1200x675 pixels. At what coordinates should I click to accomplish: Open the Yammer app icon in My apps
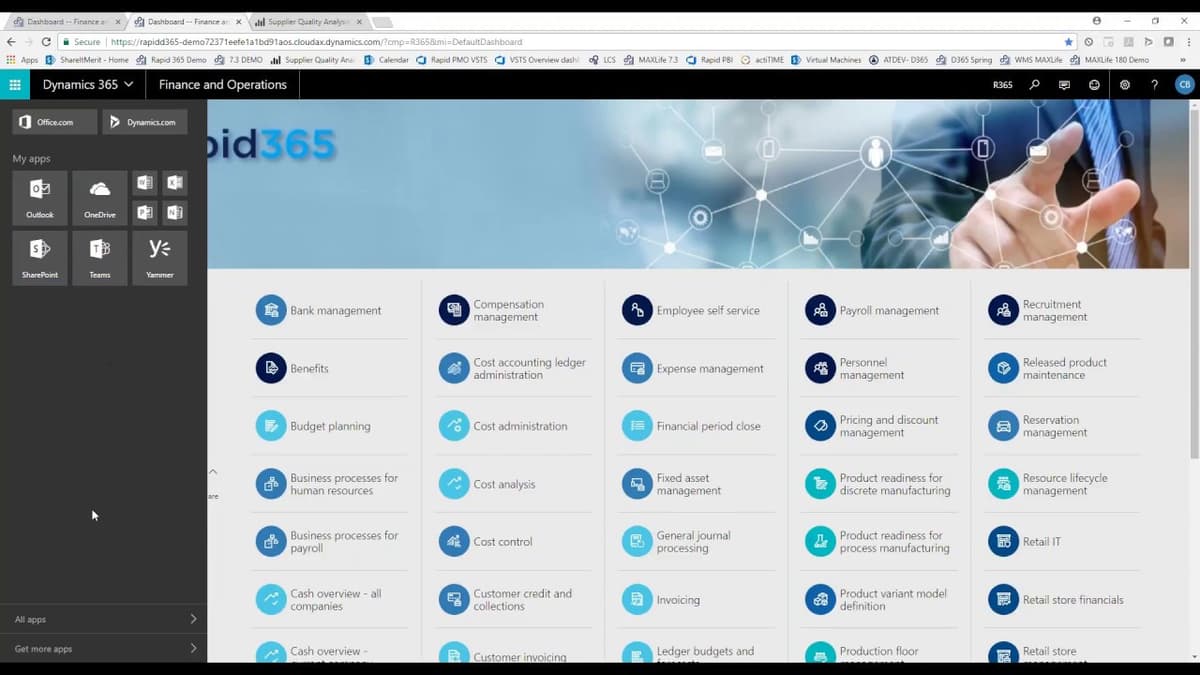[x=159, y=257]
